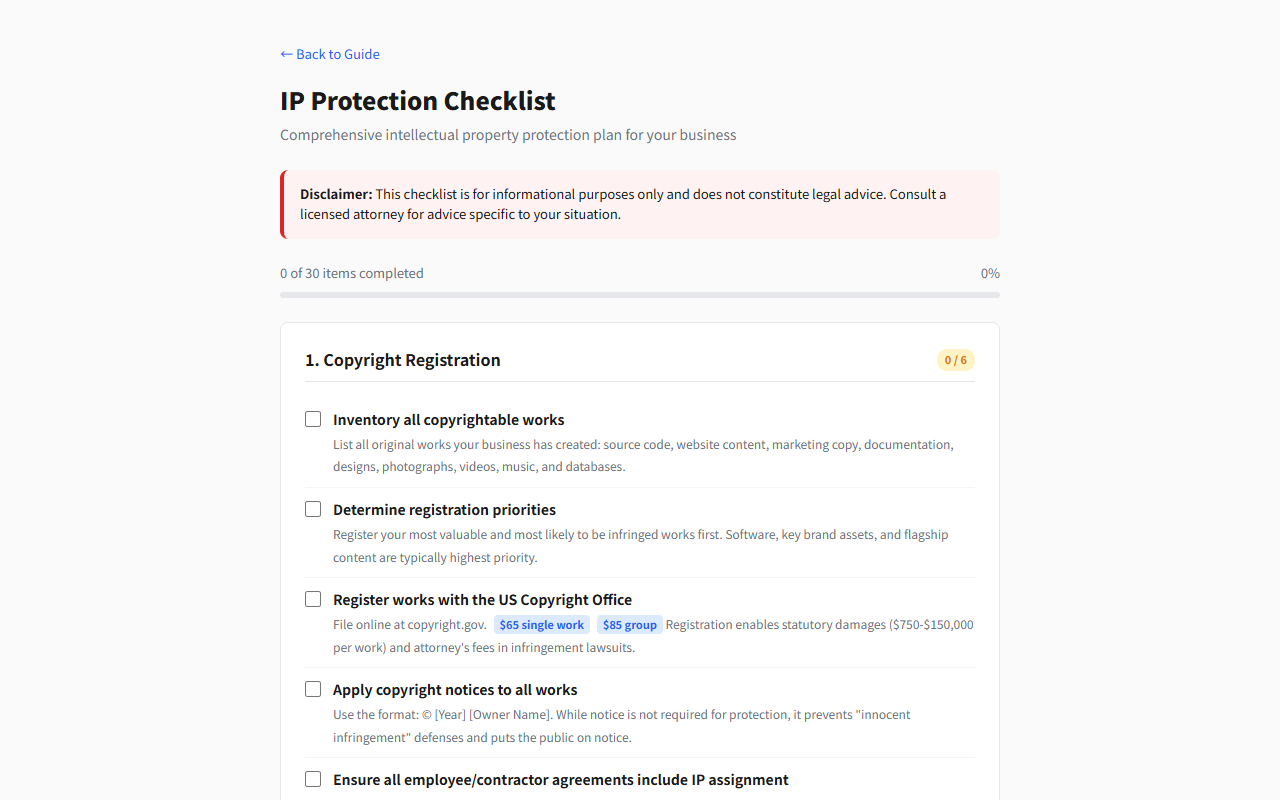The image size is (1280, 800).
Task: Click the 0 / 6 section counter badge
Action: [x=955, y=360]
